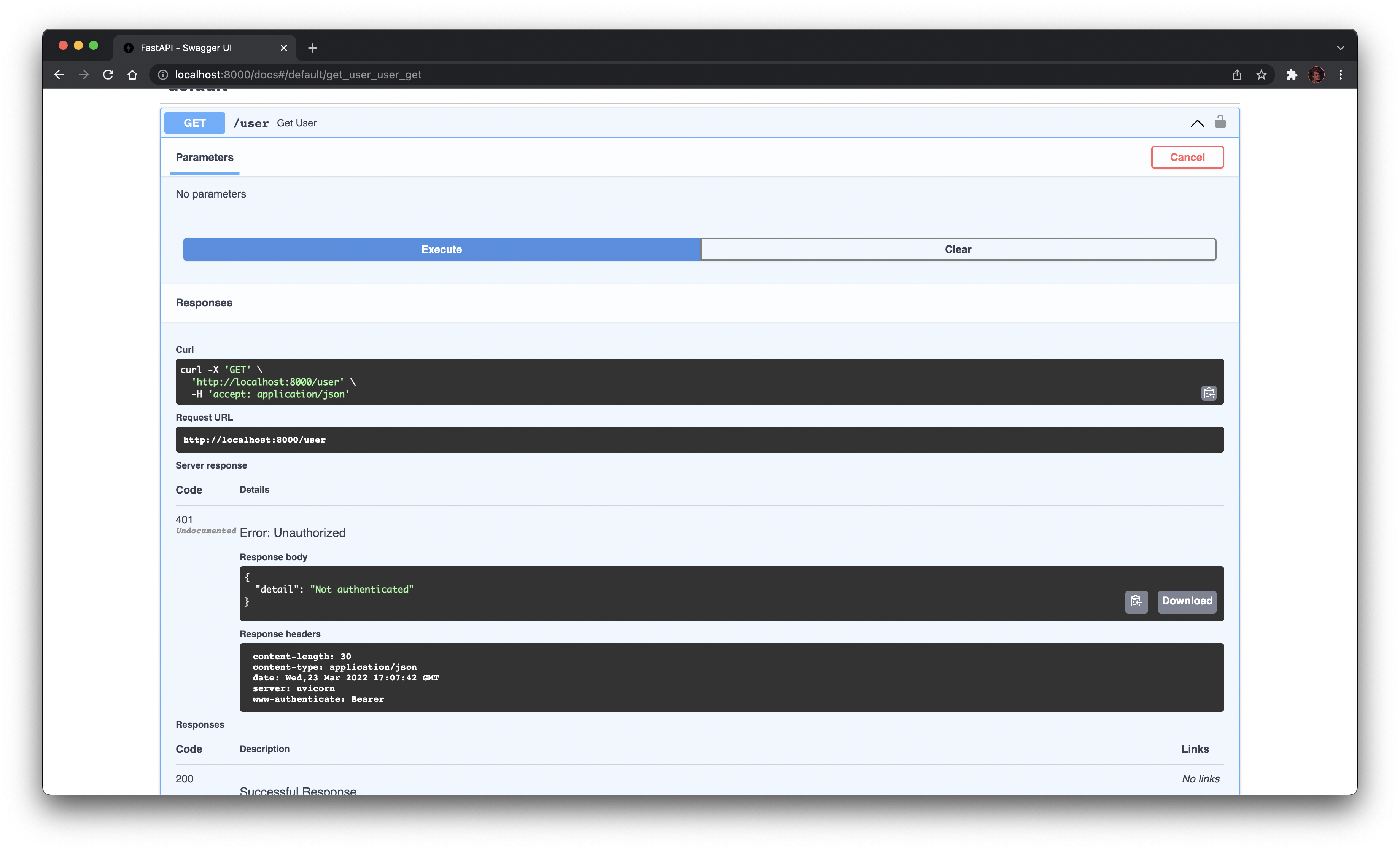
Task: Click the profile avatar in the toolbar
Action: 1316,75
